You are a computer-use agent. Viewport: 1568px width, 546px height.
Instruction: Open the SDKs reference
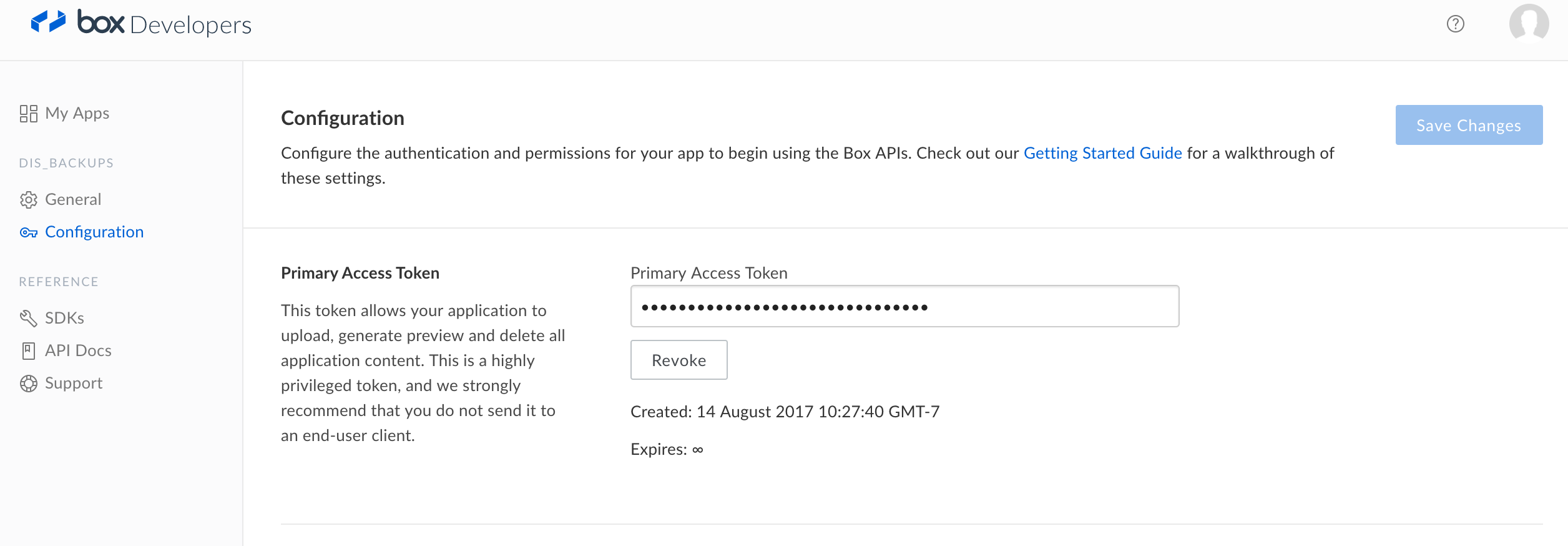tap(64, 318)
